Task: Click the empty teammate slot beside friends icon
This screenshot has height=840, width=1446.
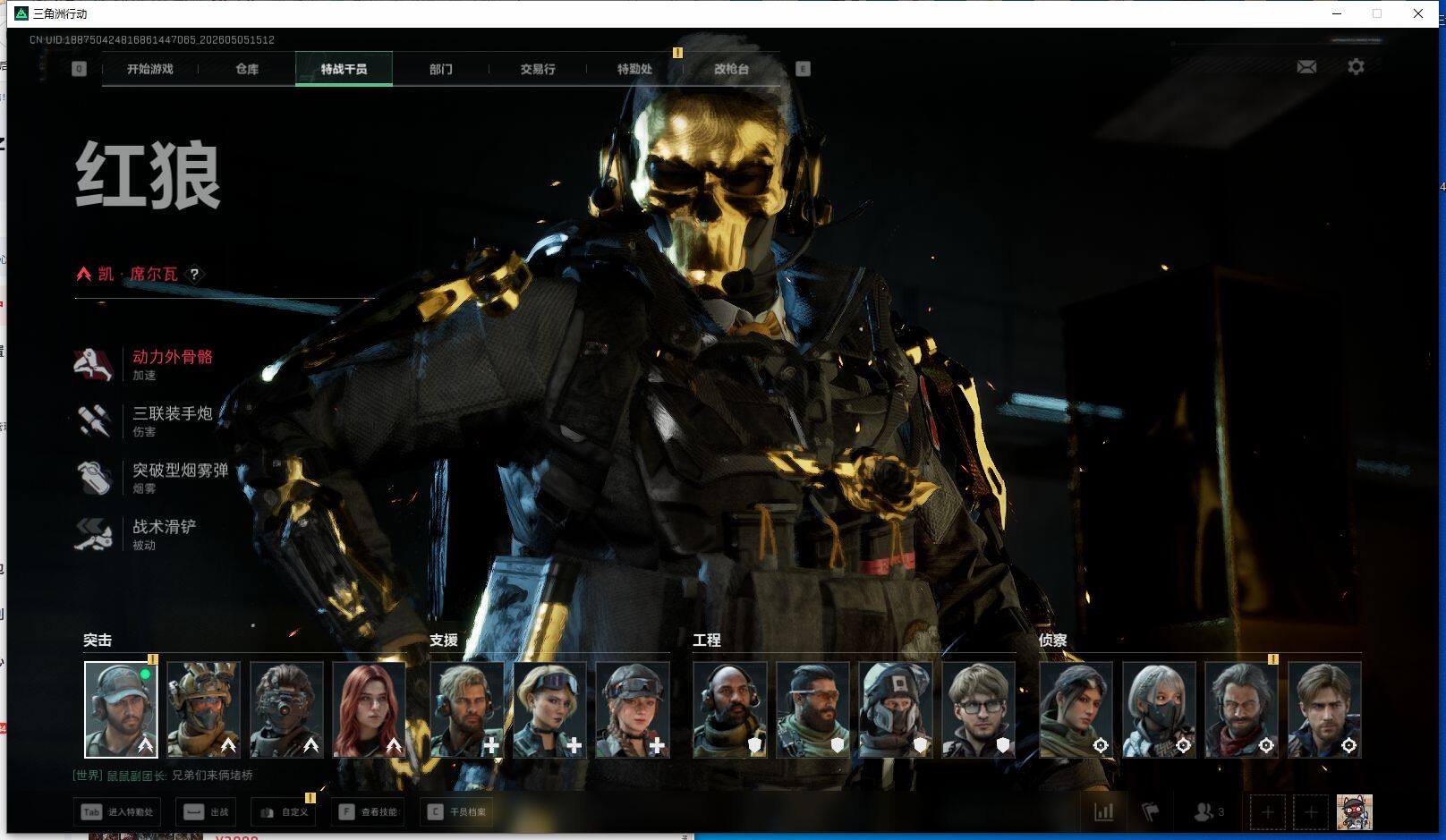Action: point(1268,812)
